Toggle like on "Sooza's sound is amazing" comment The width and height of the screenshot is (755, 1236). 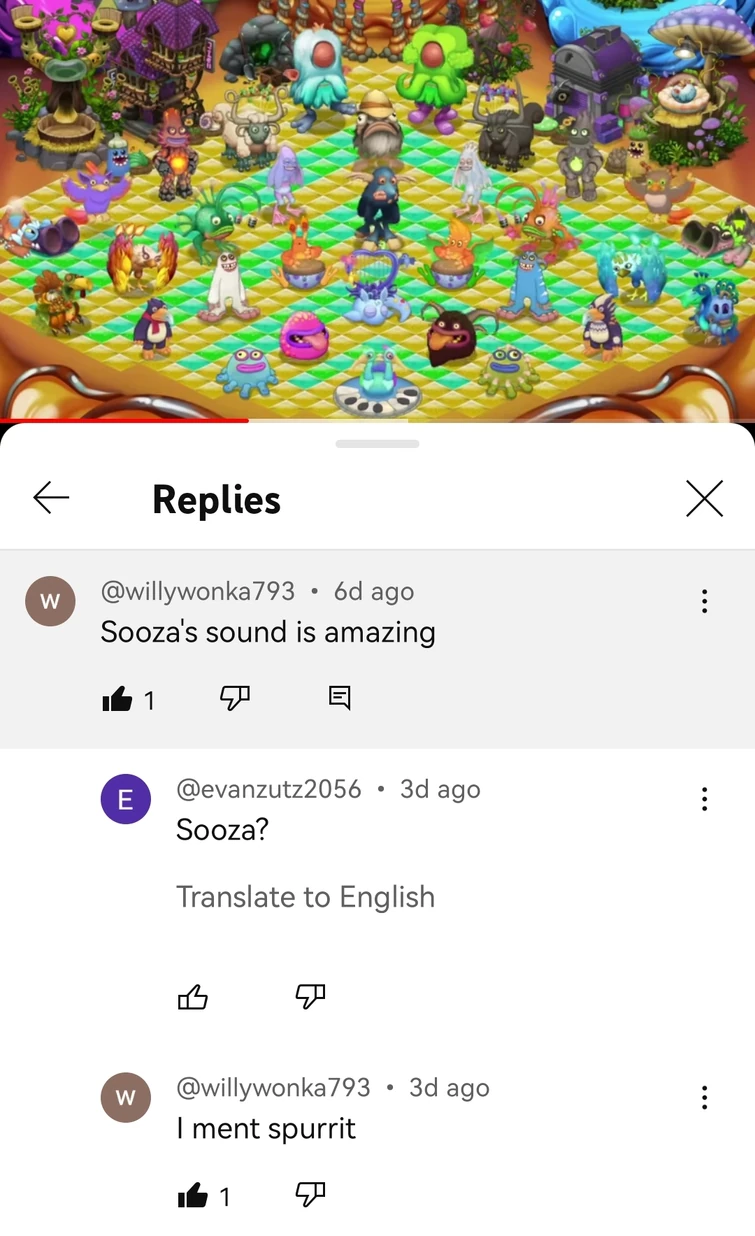(x=118, y=699)
